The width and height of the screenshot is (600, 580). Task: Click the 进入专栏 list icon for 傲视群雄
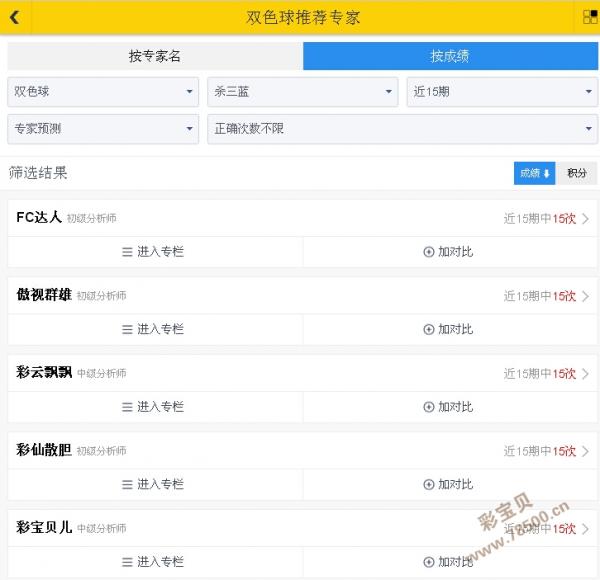point(127,329)
